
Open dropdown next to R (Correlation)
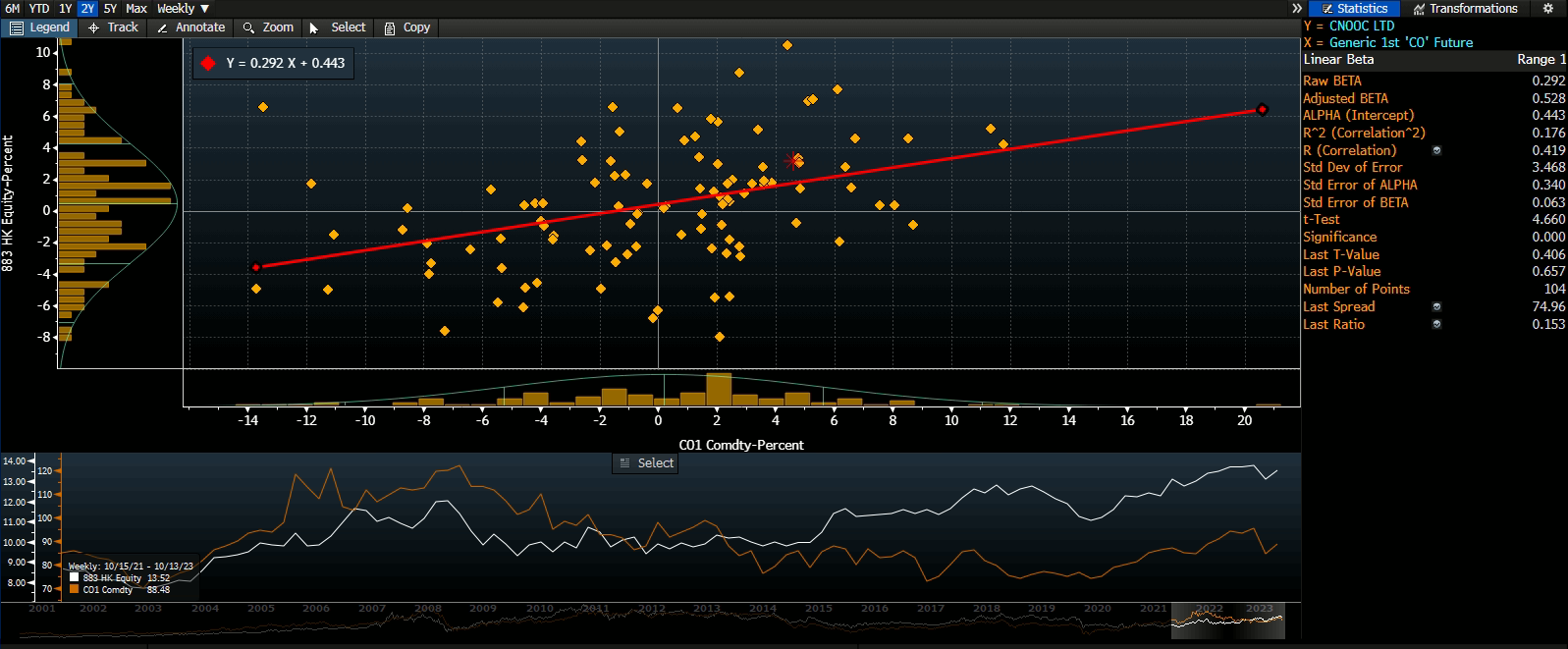(1436, 150)
